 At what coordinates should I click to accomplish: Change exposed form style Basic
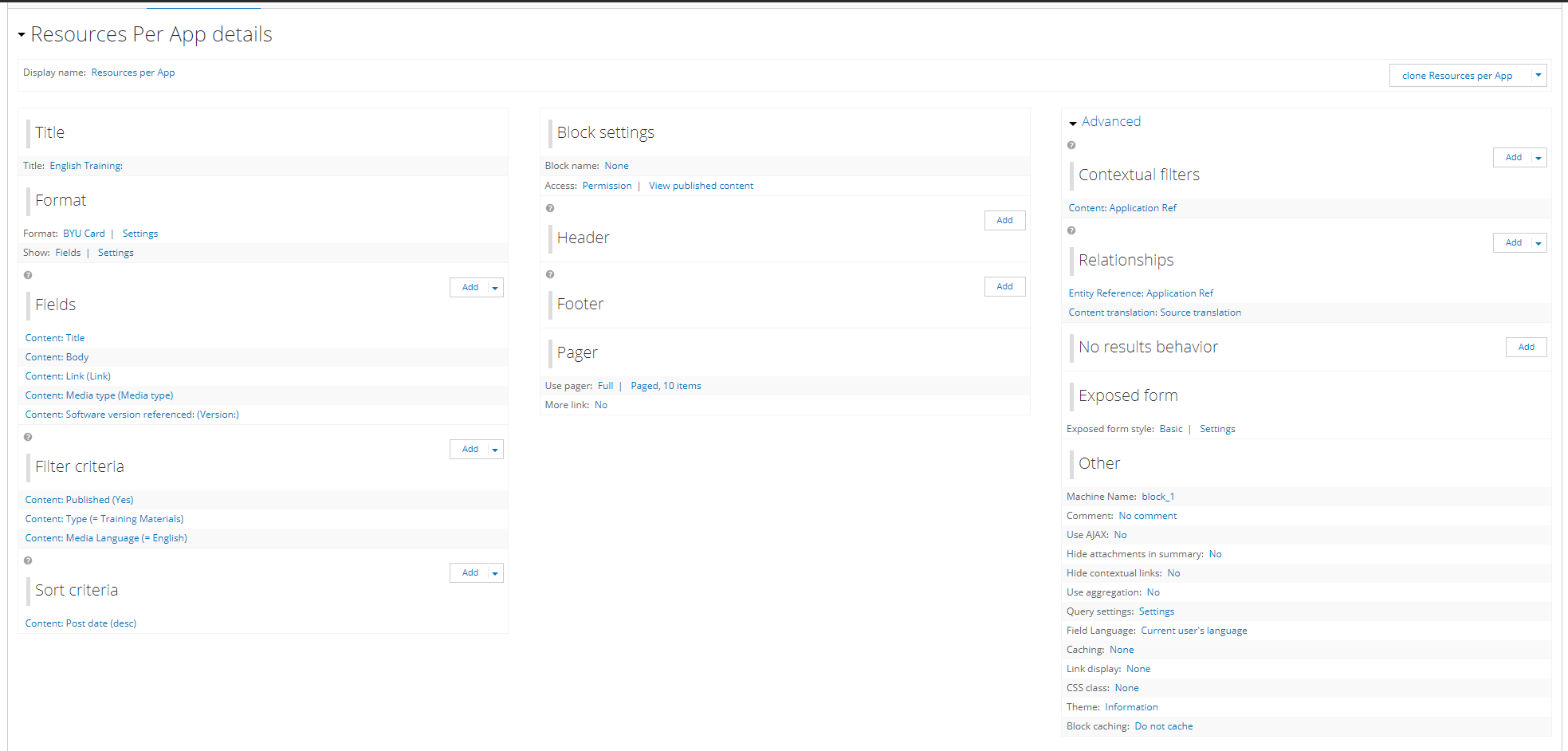pos(1171,429)
